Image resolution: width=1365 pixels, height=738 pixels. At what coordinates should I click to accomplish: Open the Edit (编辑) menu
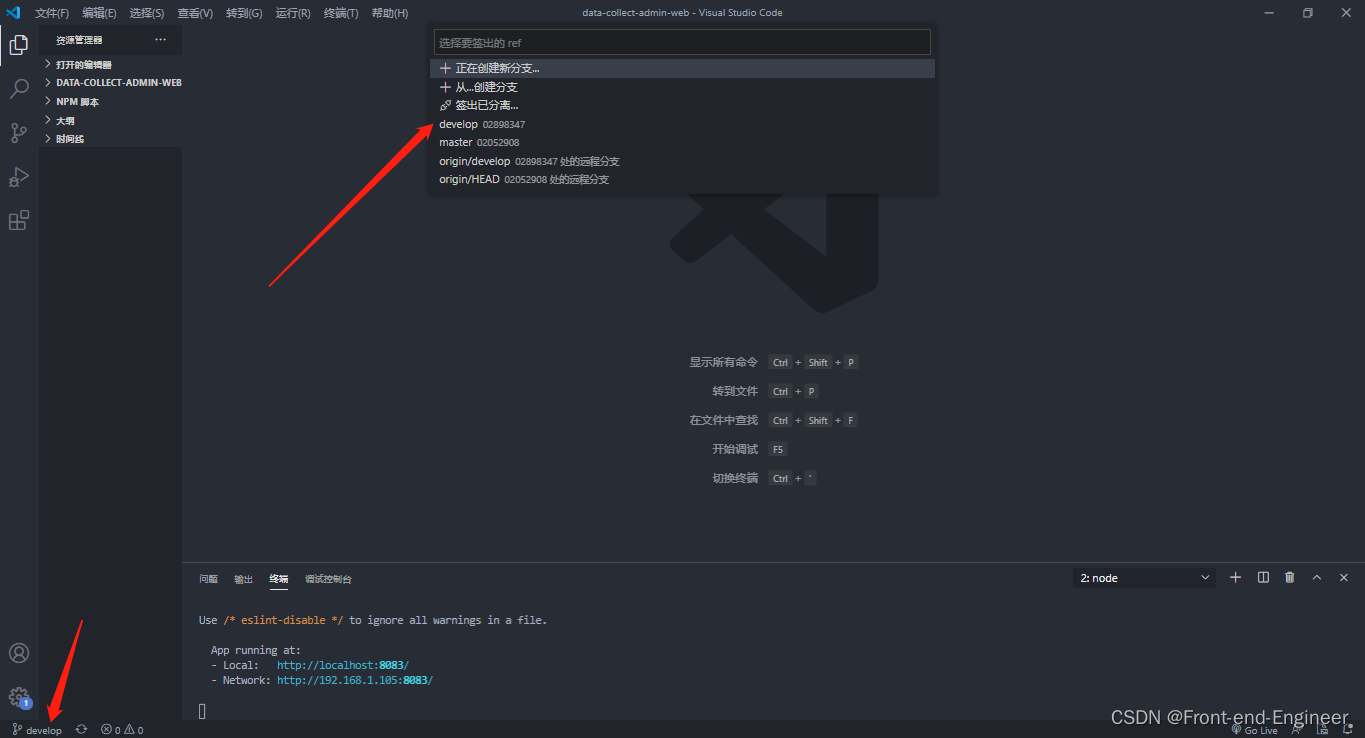tap(99, 13)
